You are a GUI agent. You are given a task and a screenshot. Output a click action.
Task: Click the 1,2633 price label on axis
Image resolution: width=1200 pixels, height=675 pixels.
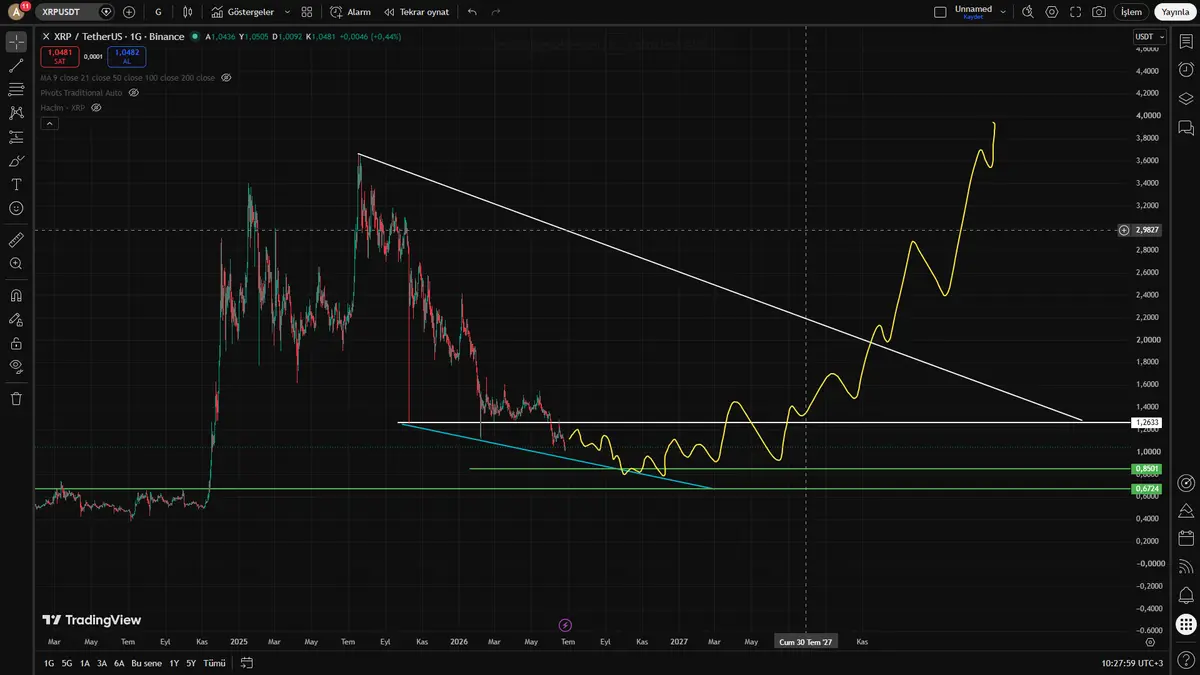[x=1147, y=422]
